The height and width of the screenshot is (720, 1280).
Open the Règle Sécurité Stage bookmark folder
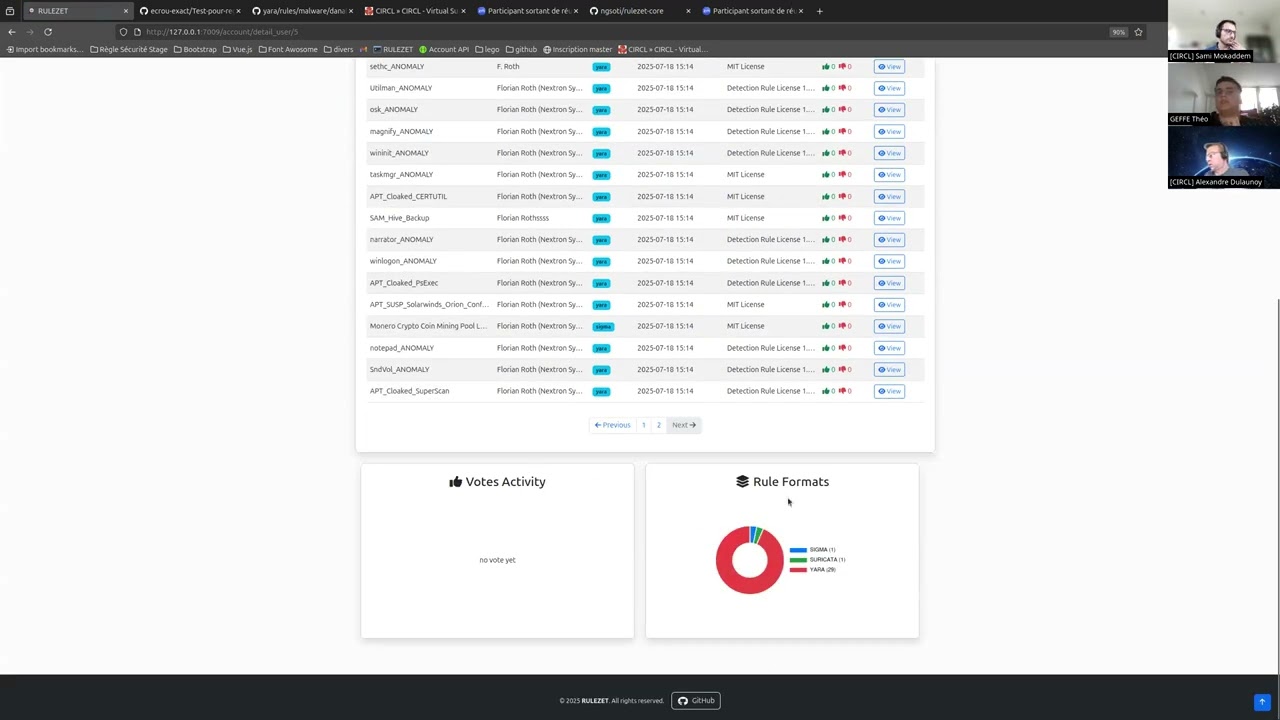tap(129, 49)
